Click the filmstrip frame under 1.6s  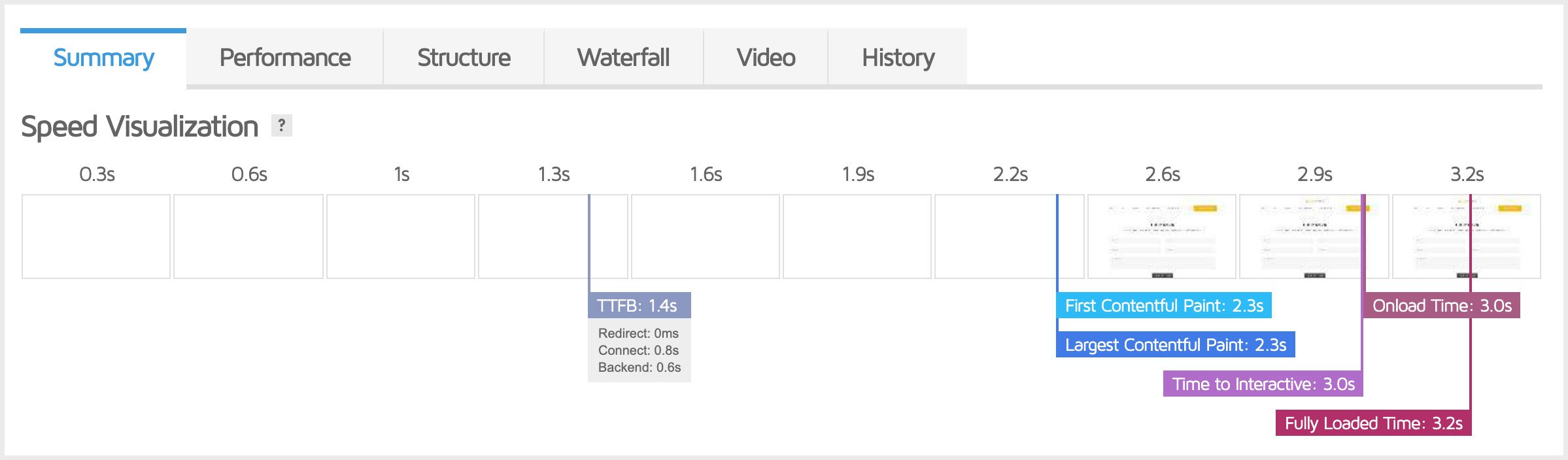[x=706, y=237]
